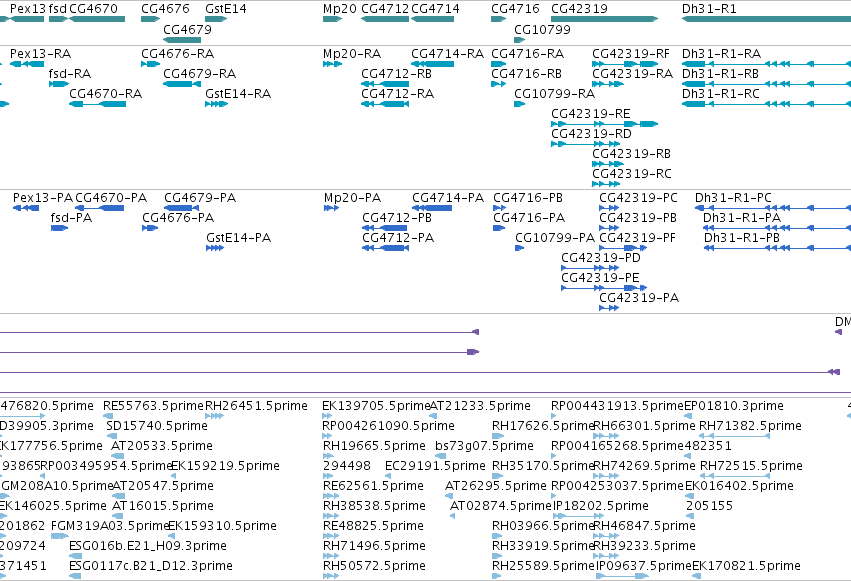The width and height of the screenshot is (851, 581).
Task: Click transcript CG4714-RA
Action: pyautogui.click(x=448, y=54)
